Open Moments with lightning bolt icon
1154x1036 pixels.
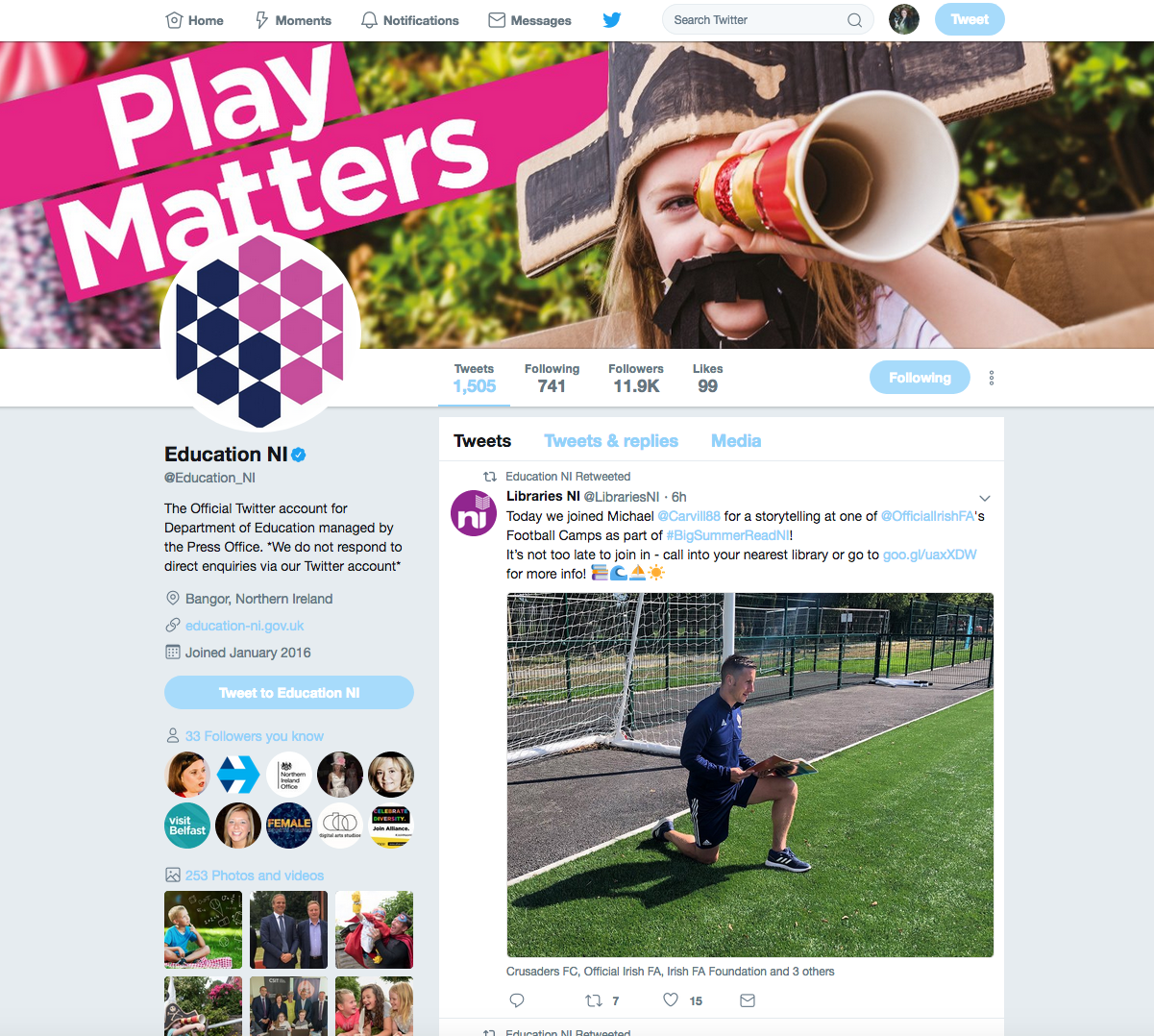pos(261,20)
